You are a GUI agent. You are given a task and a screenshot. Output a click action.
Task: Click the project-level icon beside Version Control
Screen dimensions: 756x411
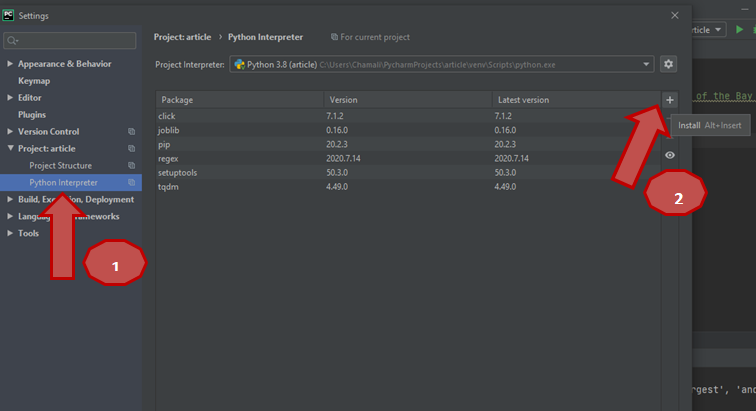(131, 131)
